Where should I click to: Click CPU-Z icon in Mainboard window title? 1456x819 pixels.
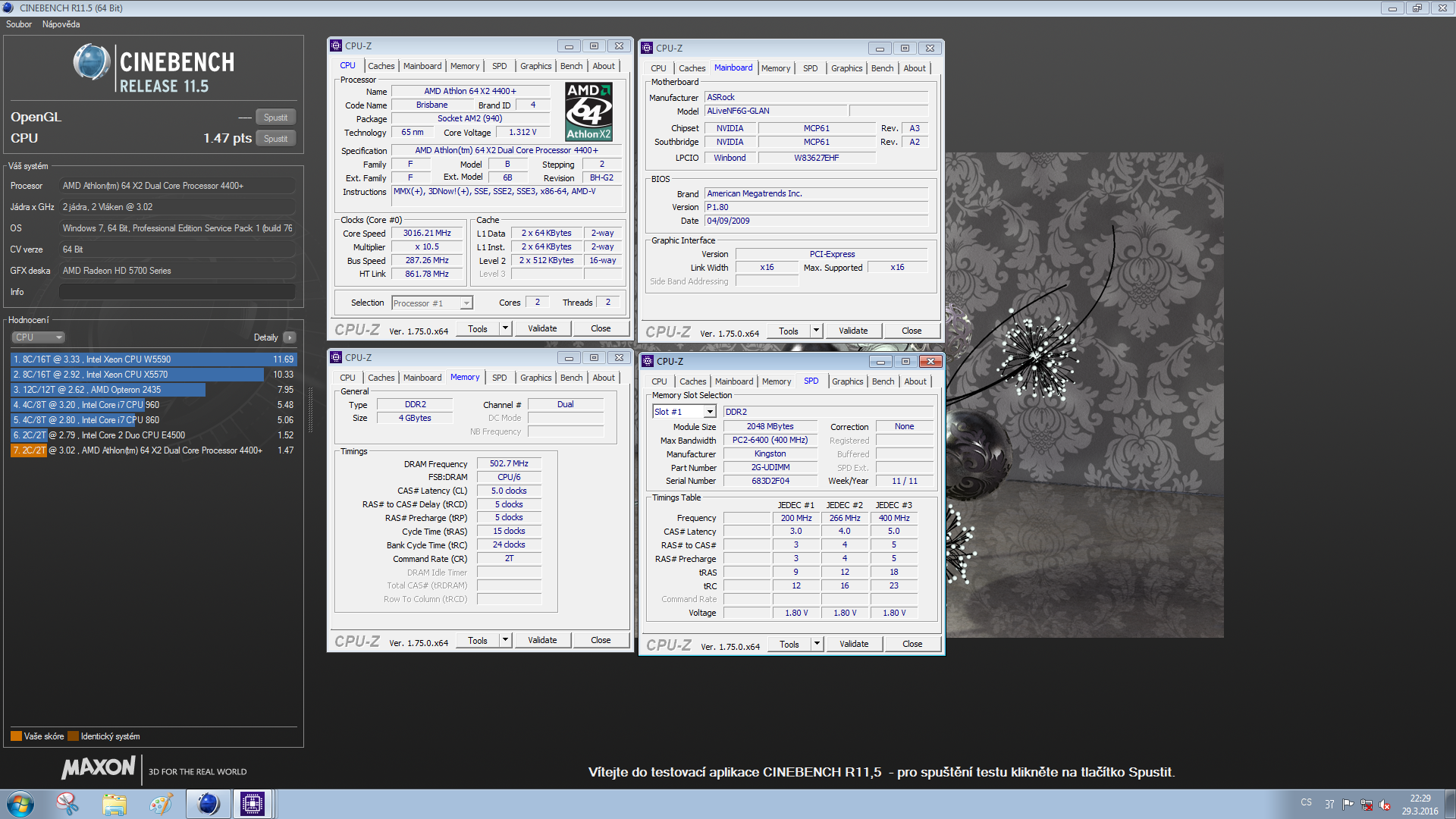click(x=647, y=48)
